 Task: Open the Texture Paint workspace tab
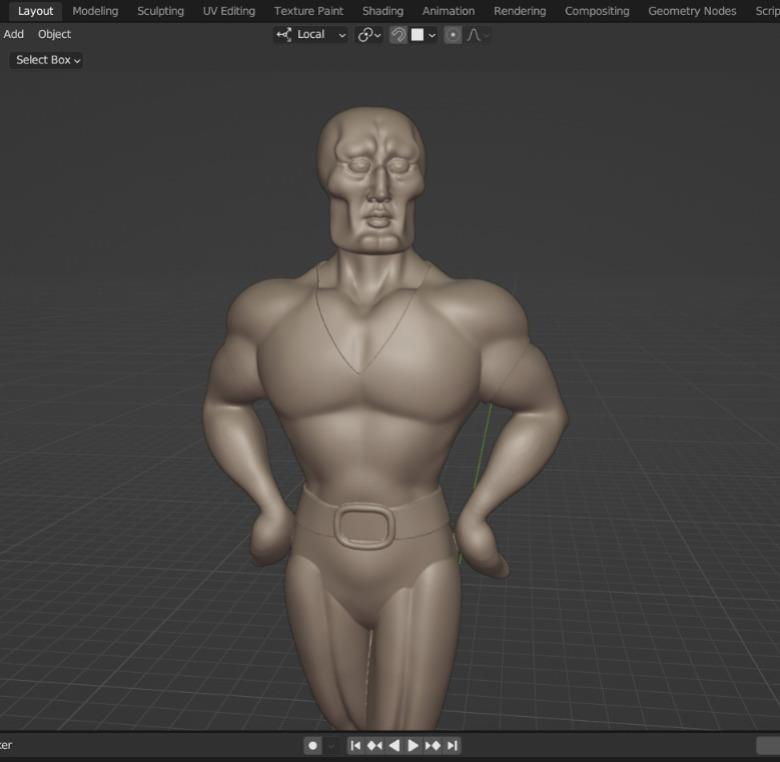(308, 11)
